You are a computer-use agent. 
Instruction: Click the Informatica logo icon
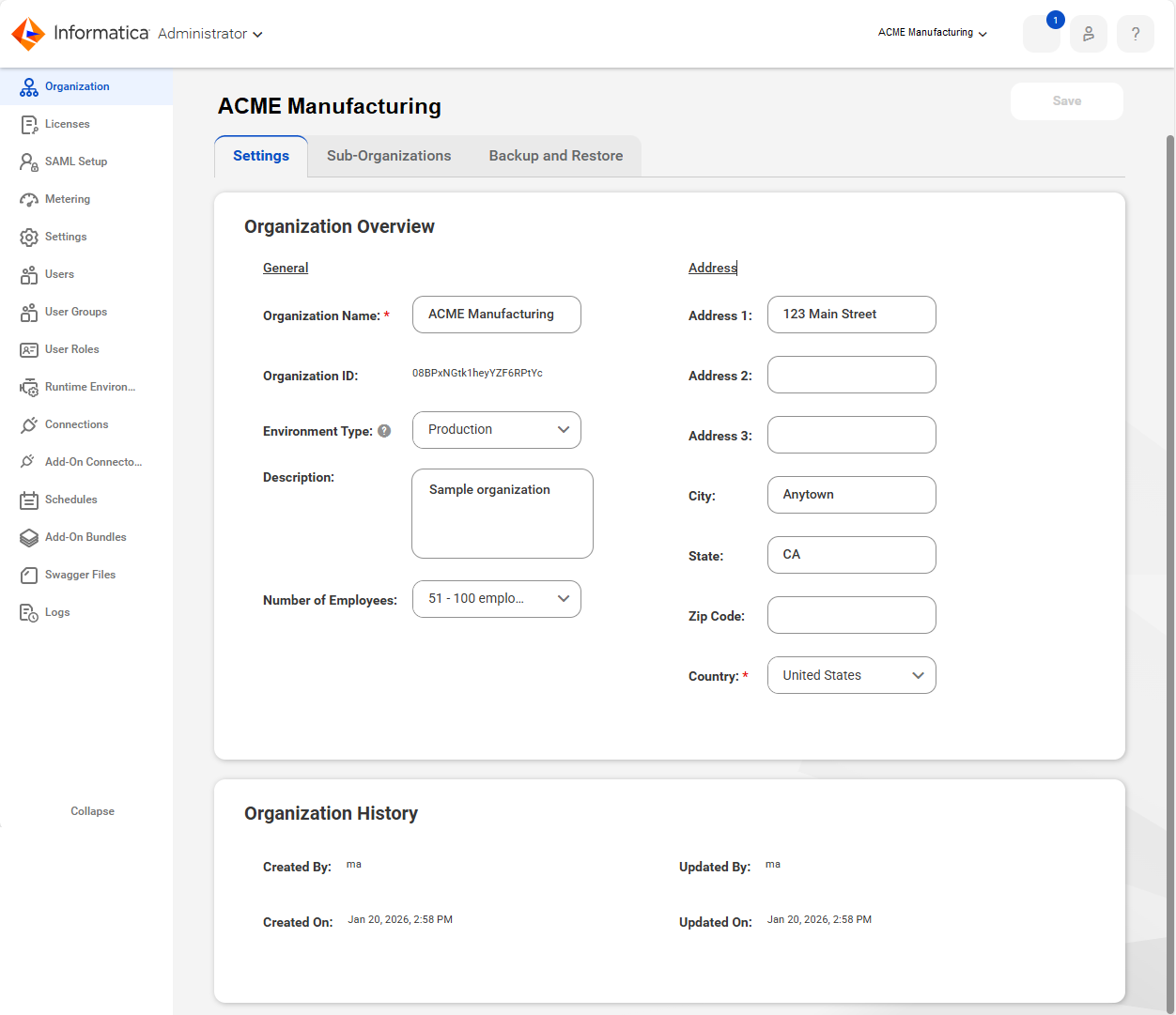pyautogui.click(x=28, y=34)
